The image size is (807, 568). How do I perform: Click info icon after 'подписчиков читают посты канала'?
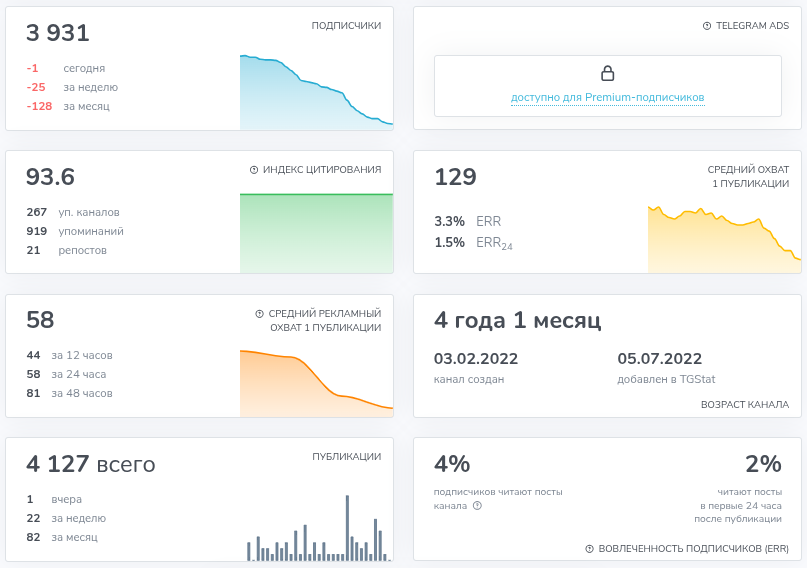(477, 506)
